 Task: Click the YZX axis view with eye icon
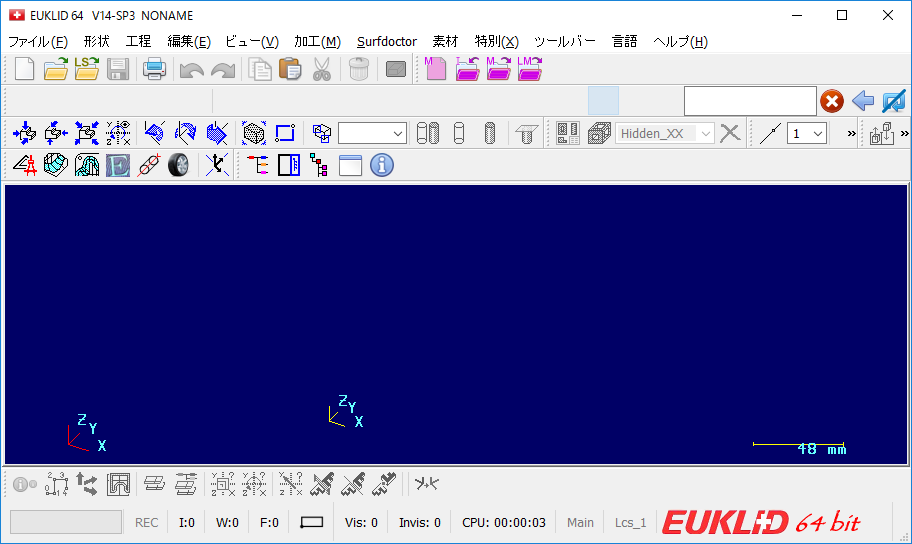118,133
